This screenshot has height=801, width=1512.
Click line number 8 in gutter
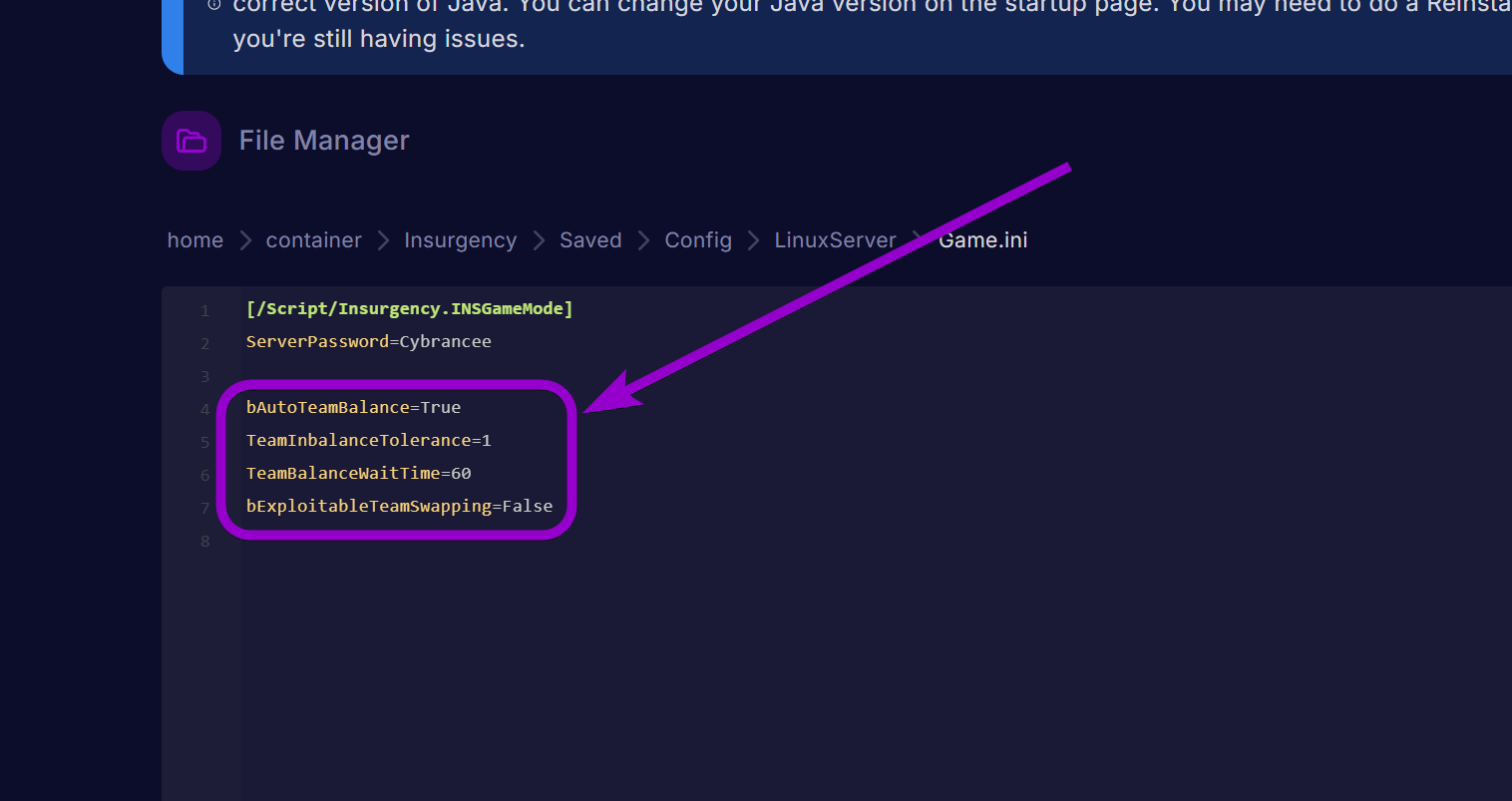click(x=205, y=542)
